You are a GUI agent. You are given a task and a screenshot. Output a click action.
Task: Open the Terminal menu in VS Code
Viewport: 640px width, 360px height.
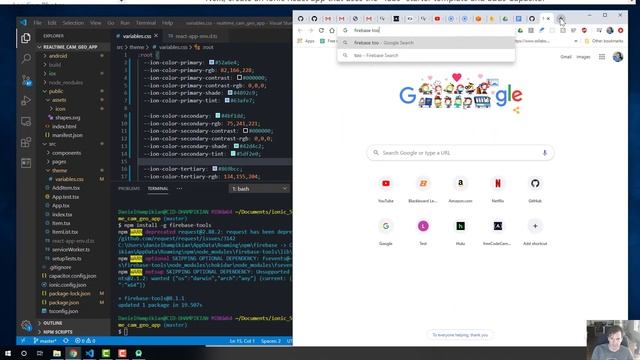pos(146,23)
